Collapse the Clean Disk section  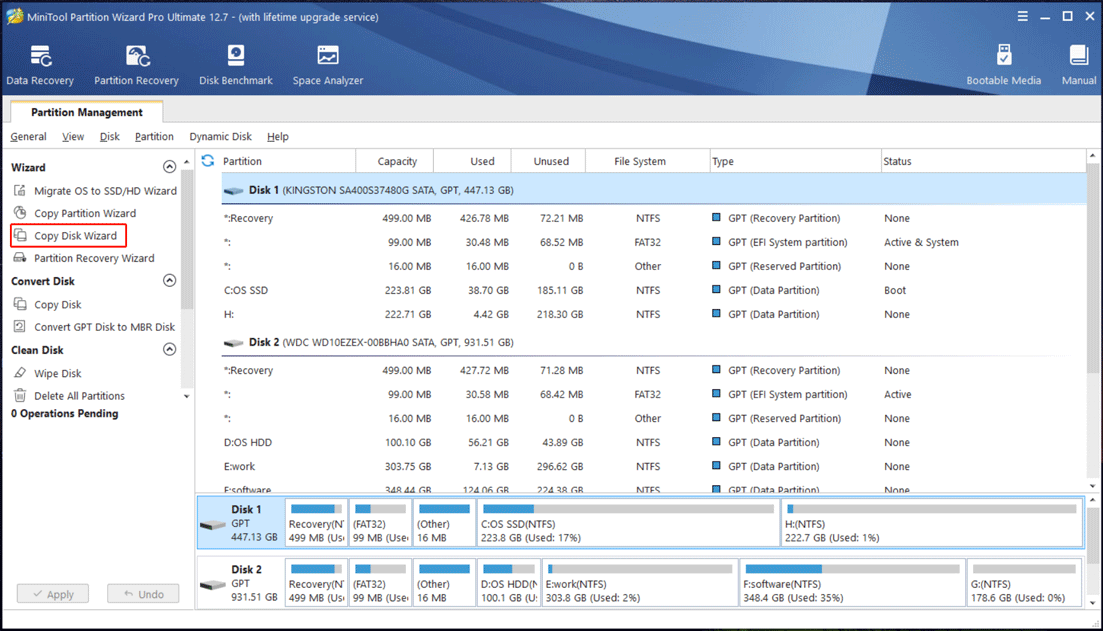(169, 349)
